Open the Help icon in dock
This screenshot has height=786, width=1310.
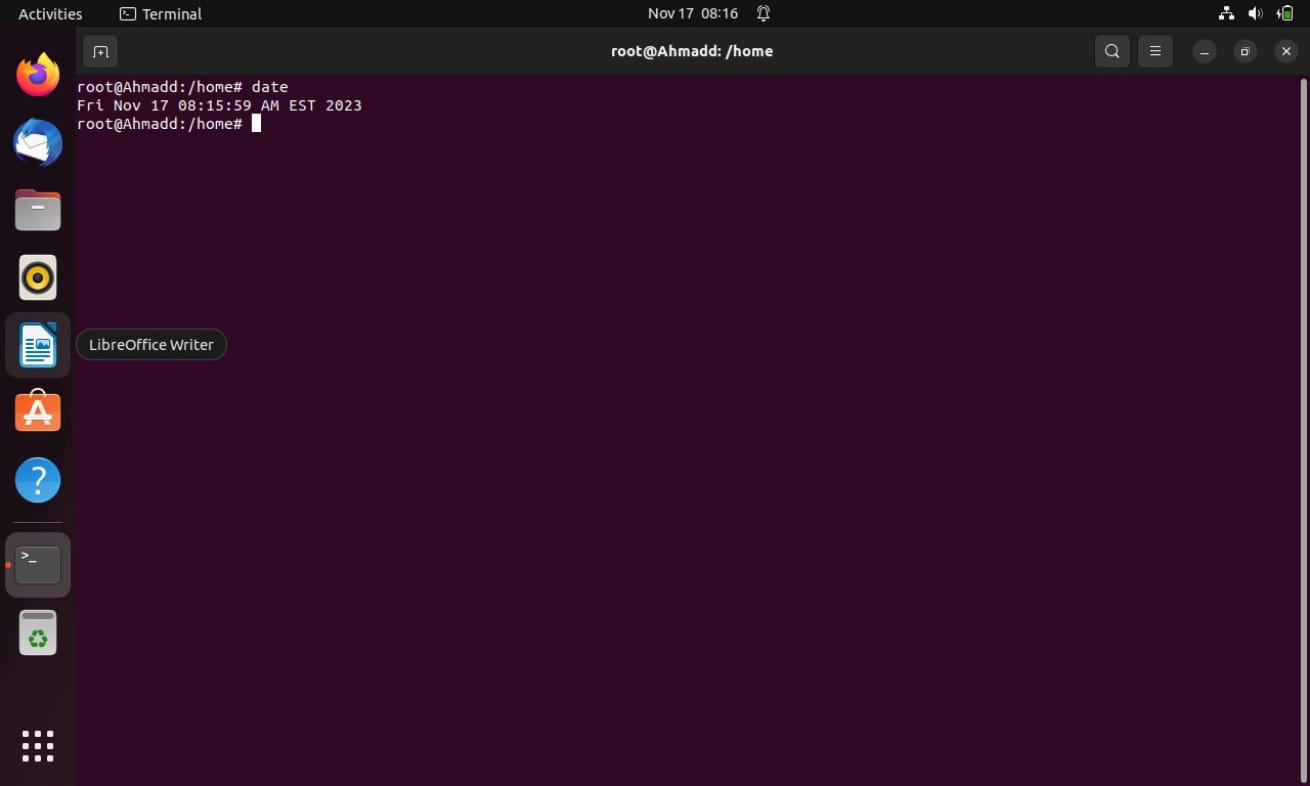tap(38, 480)
